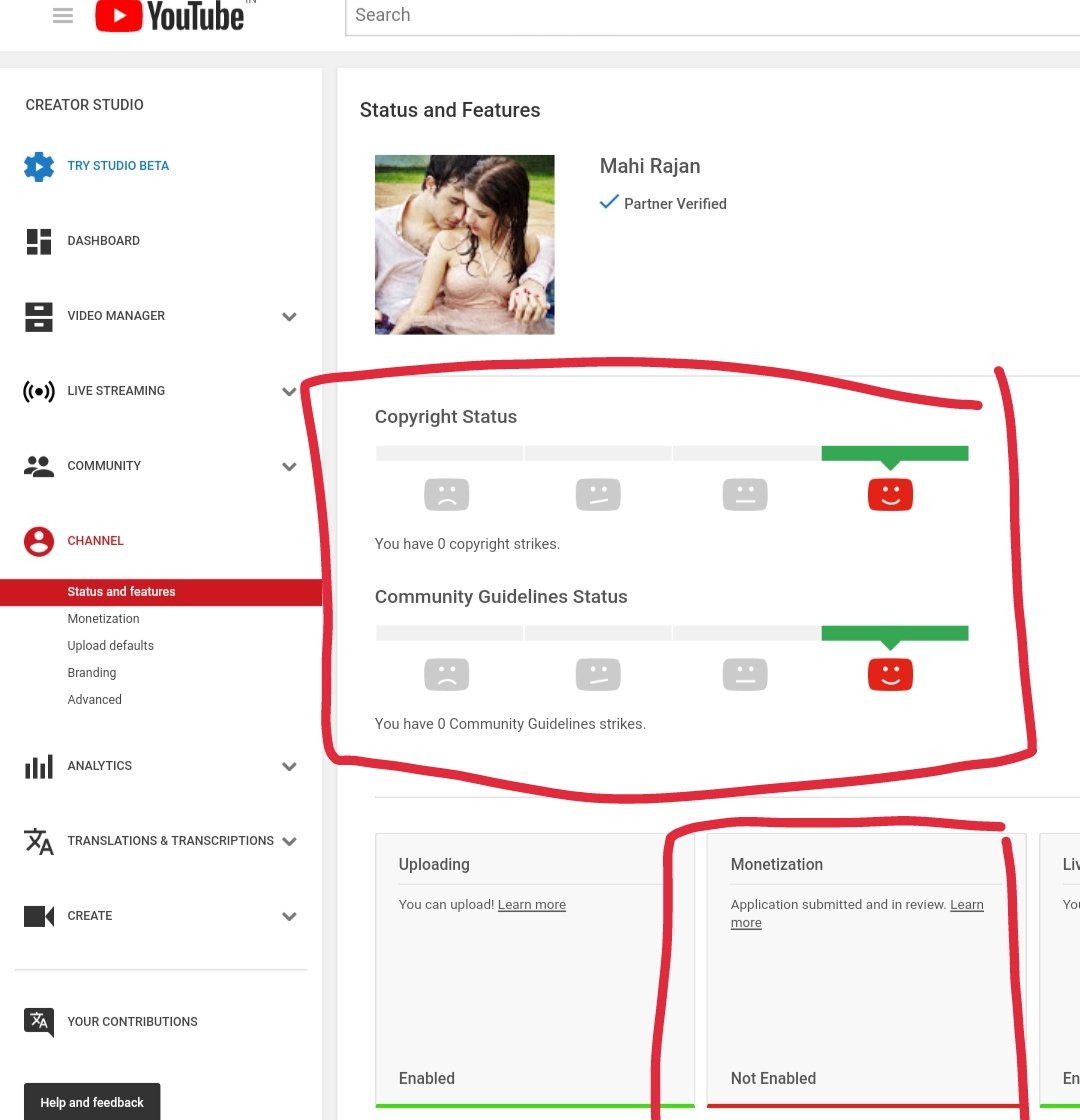This screenshot has height=1120, width=1080.
Task: Expand the Analytics section chevron
Action: (x=289, y=766)
